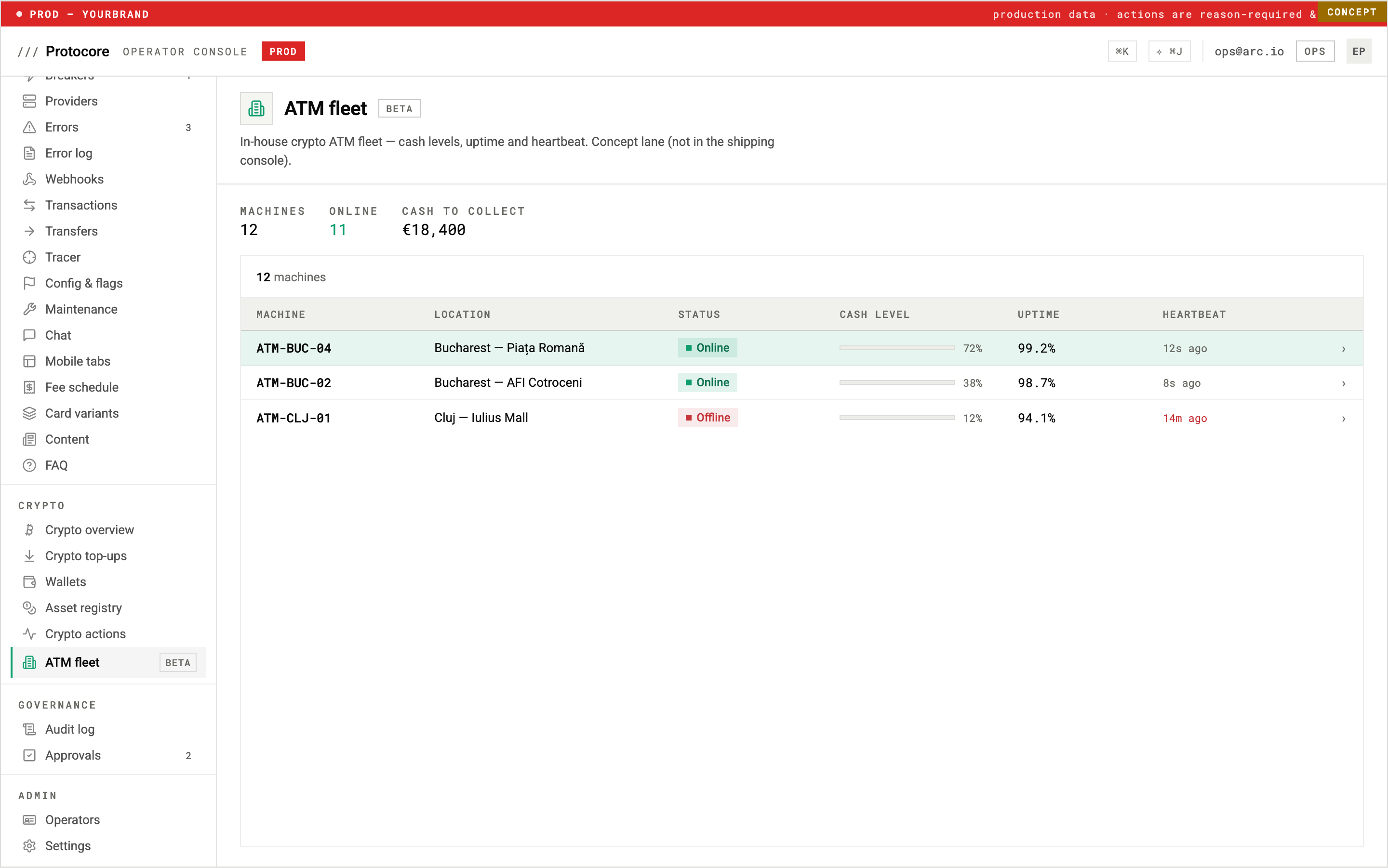
Task: Click the Errors warning triangle icon
Action: 29,127
